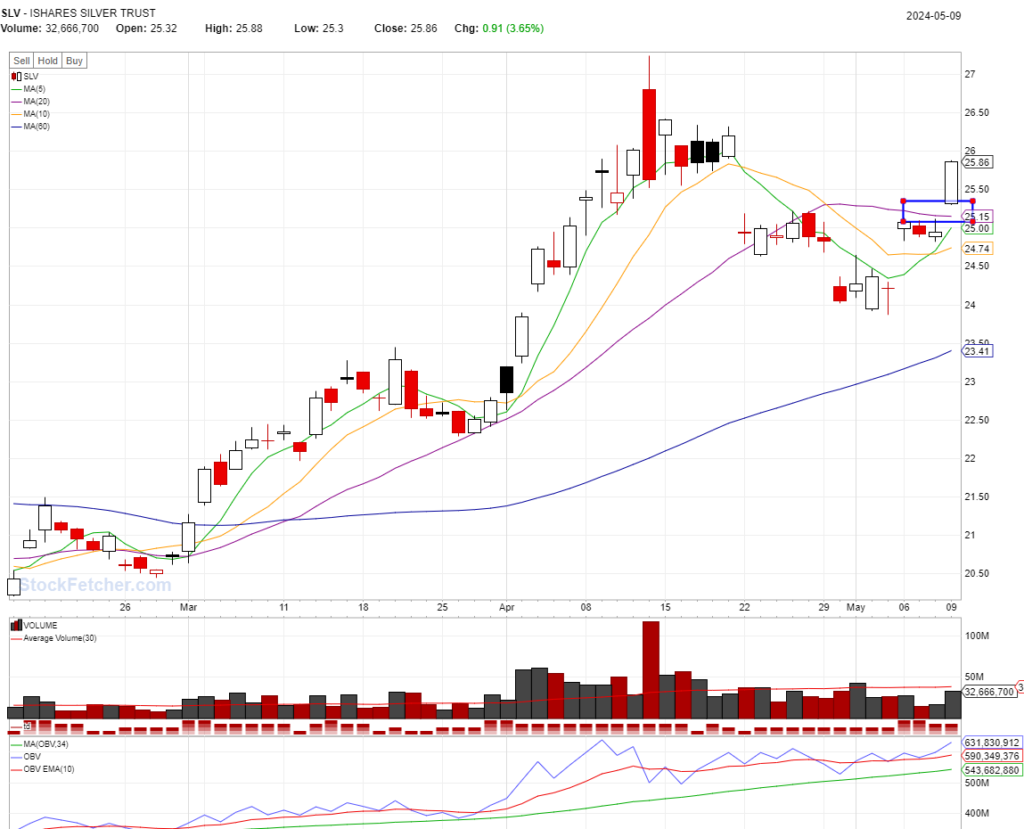Image resolution: width=1024 pixels, height=829 pixels.
Task: Click the Low: 25.3 value in header
Action: pos(319,28)
